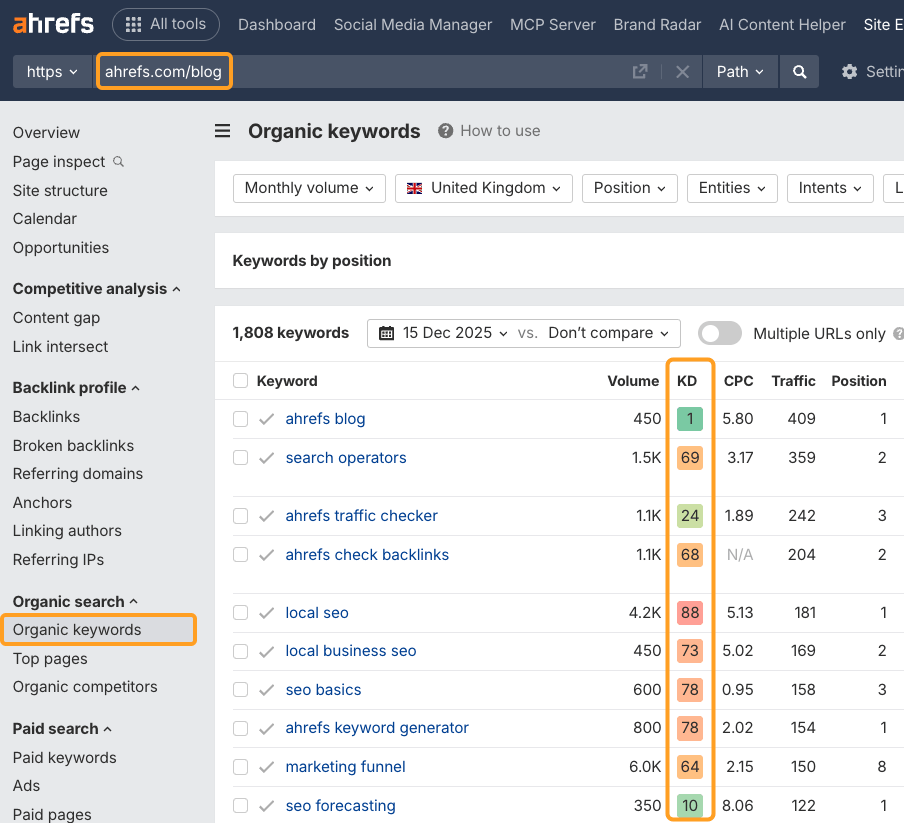Open the 'ahrefs blog' keyword link
The width and height of the screenshot is (904, 823).
325,418
